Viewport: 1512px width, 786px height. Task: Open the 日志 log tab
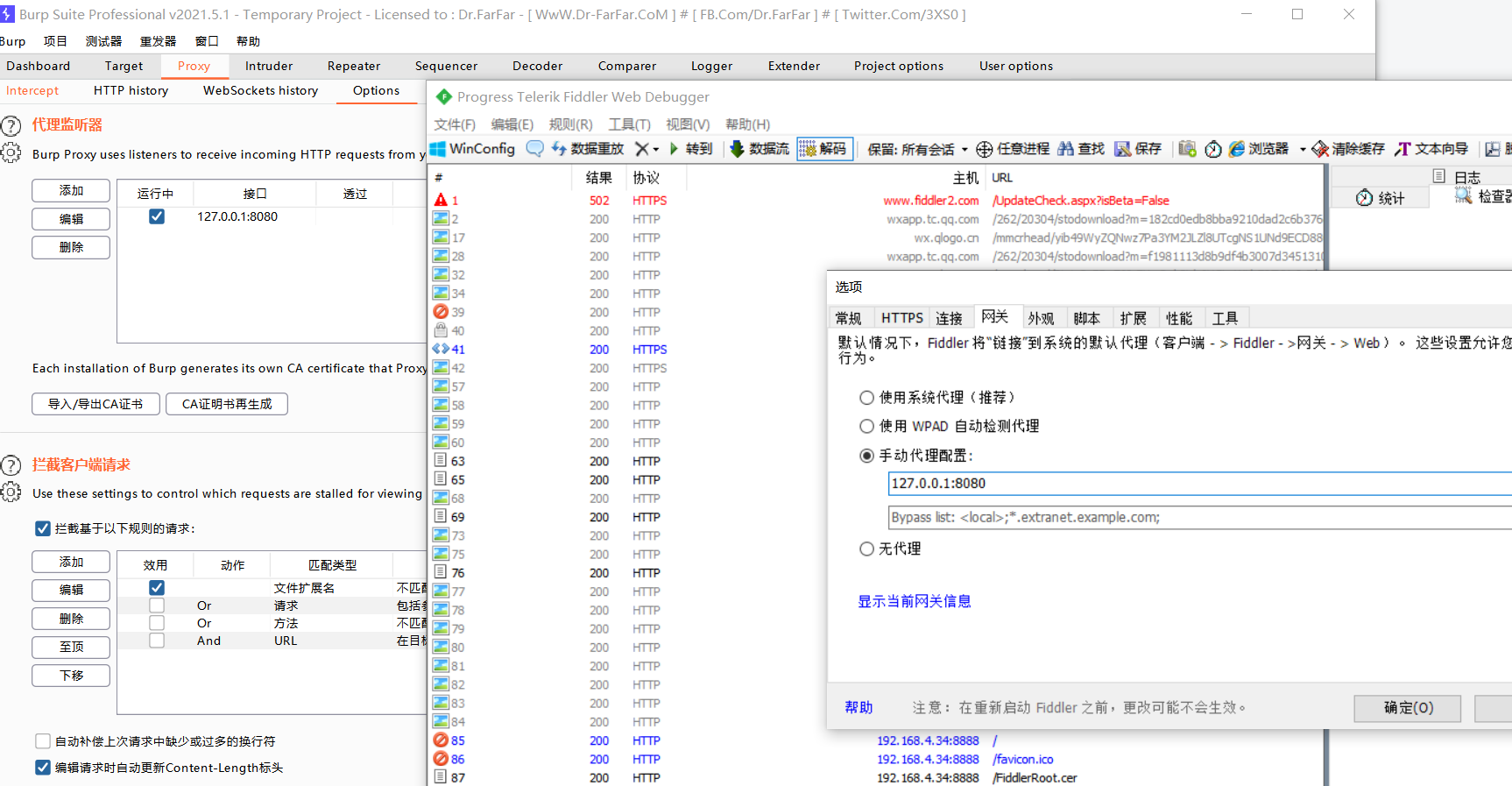[1457, 177]
